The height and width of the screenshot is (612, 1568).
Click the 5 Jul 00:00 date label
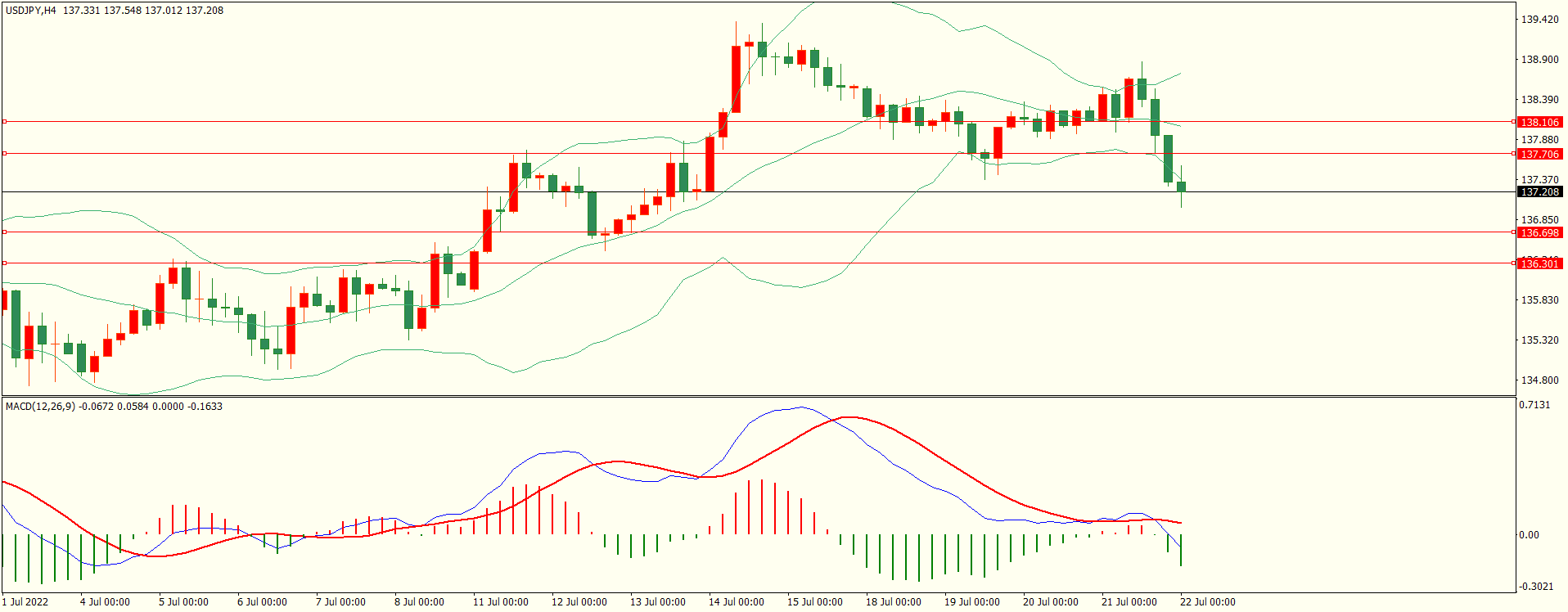[183, 602]
